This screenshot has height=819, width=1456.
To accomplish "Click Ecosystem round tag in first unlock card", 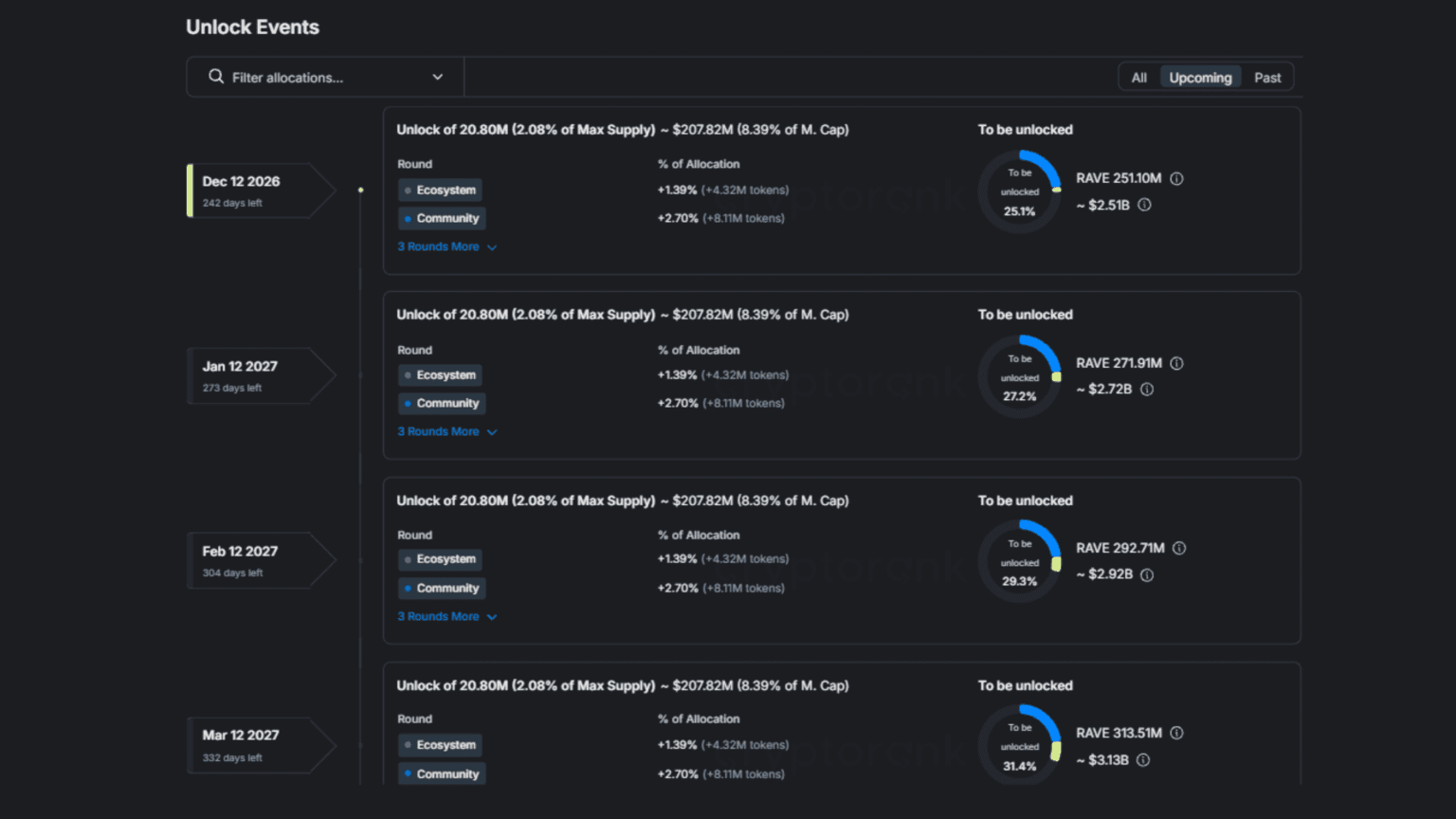I will tap(440, 191).
